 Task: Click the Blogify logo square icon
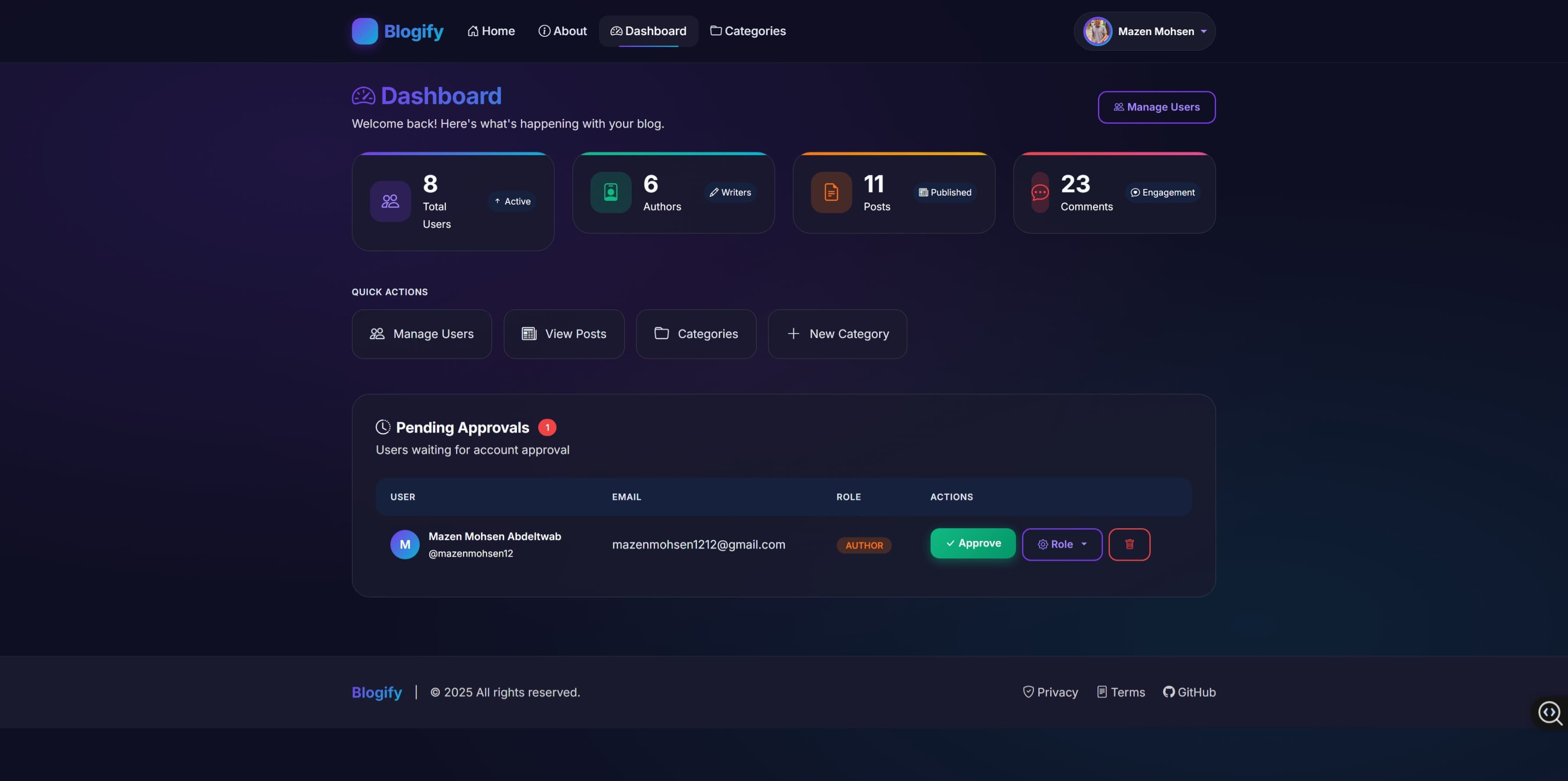coord(365,31)
